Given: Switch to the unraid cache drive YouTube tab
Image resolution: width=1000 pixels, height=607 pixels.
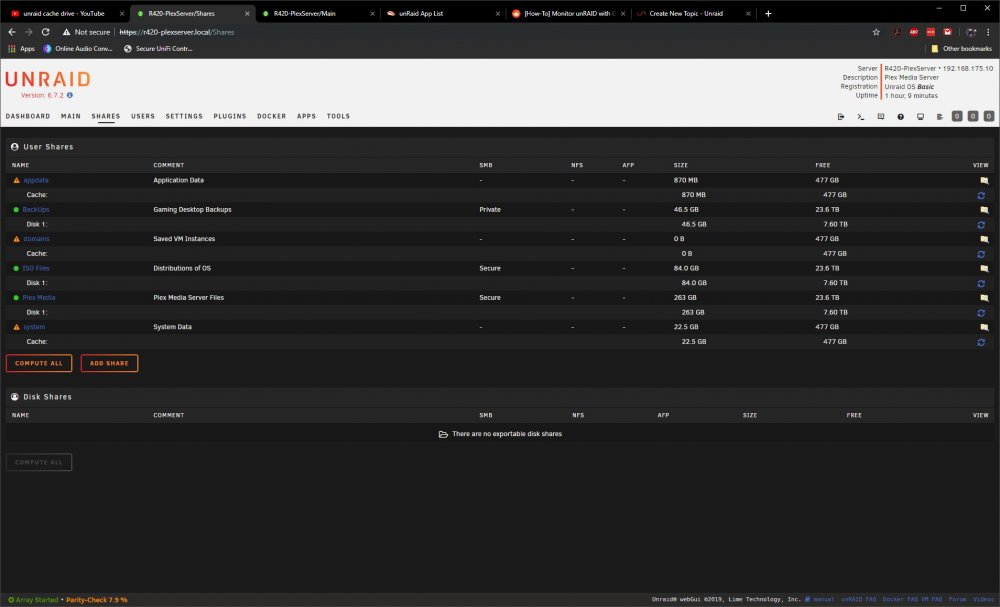Looking at the screenshot, I should tap(66, 13).
